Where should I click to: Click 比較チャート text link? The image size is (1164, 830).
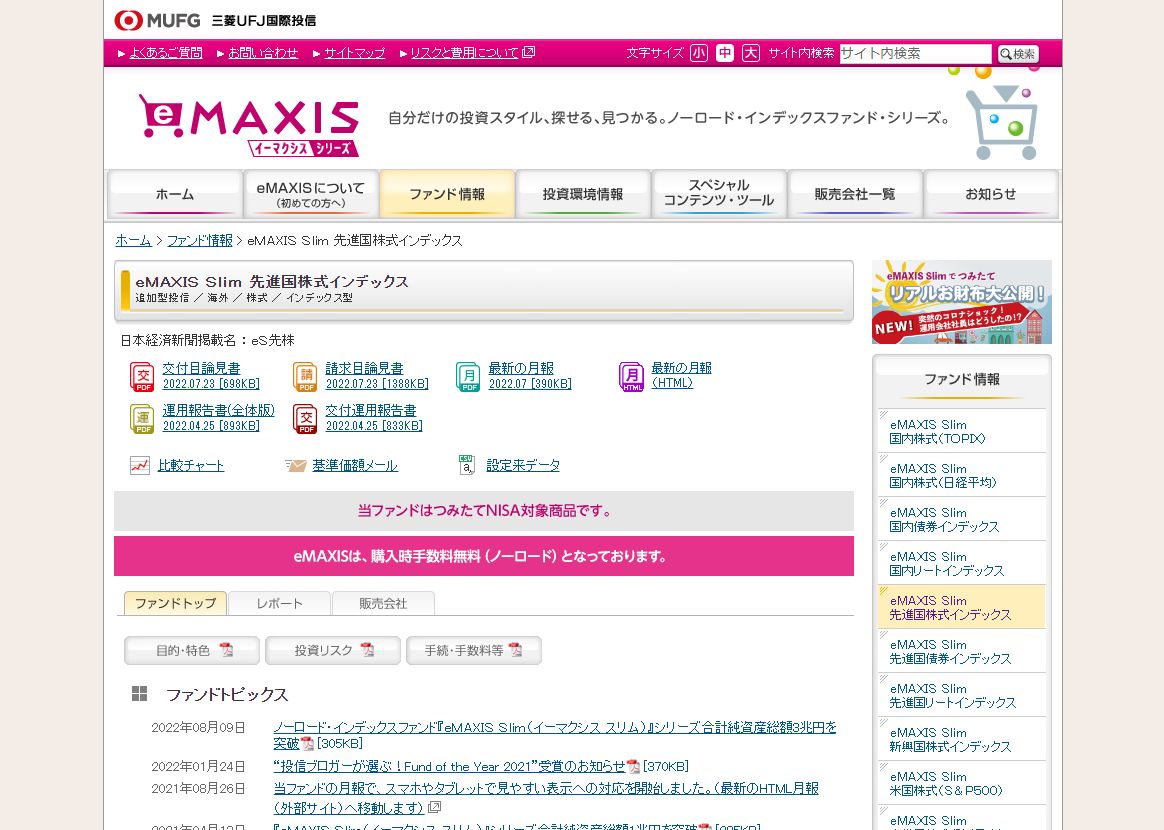click(191, 465)
